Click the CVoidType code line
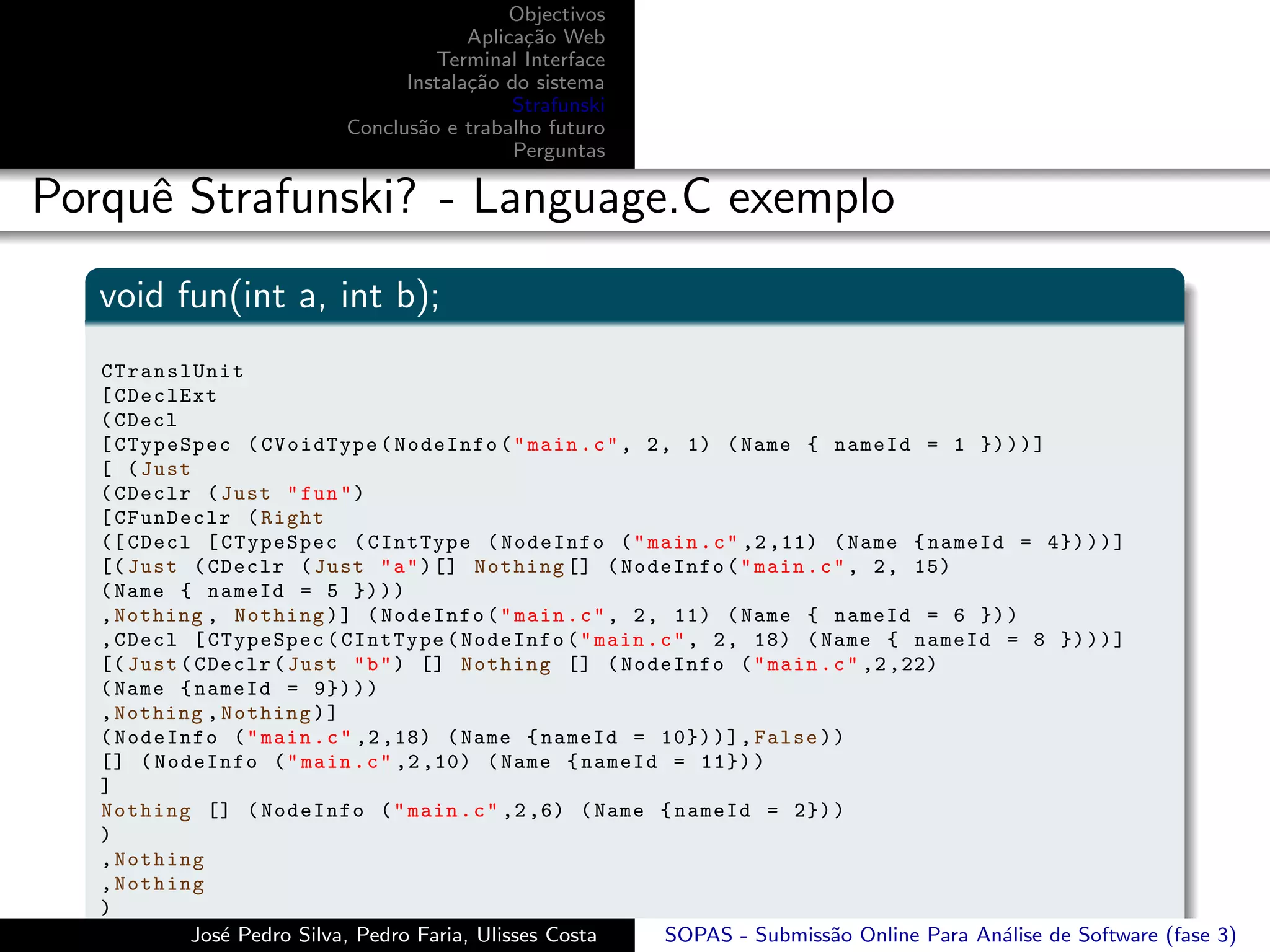The image size is (1270, 952). coord(572,445)
